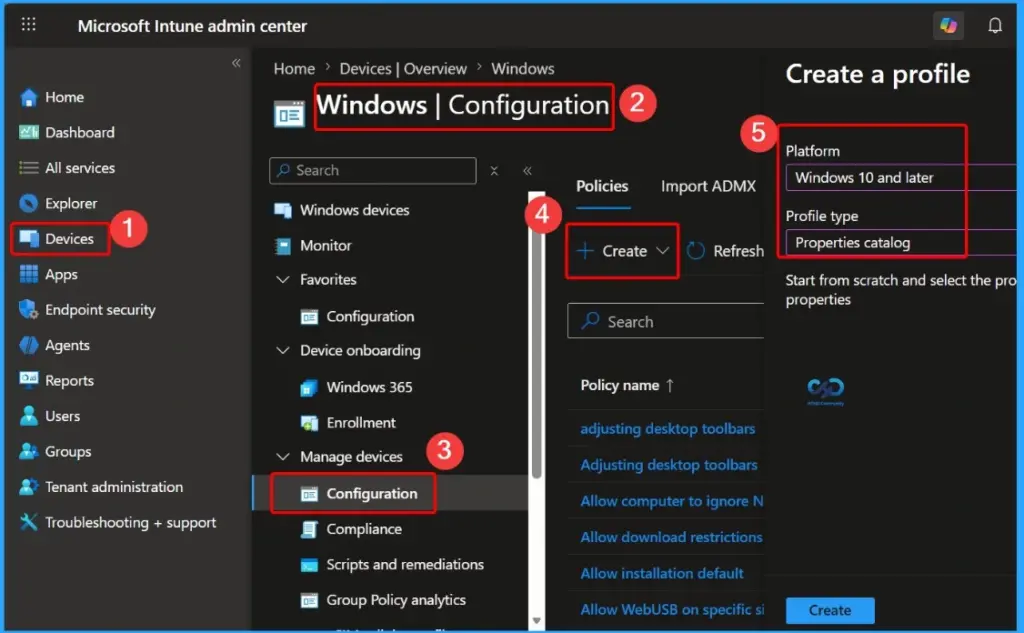Open Endpoint security section

pos(88,310)
